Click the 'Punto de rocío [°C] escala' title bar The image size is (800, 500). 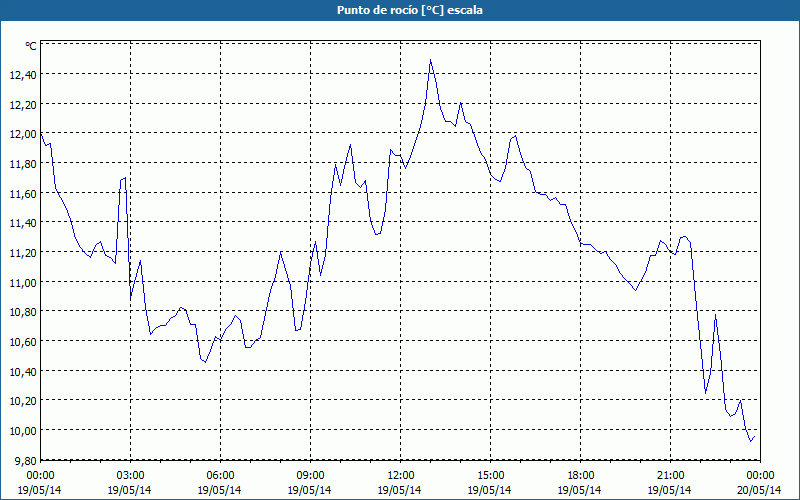[400, 10]
